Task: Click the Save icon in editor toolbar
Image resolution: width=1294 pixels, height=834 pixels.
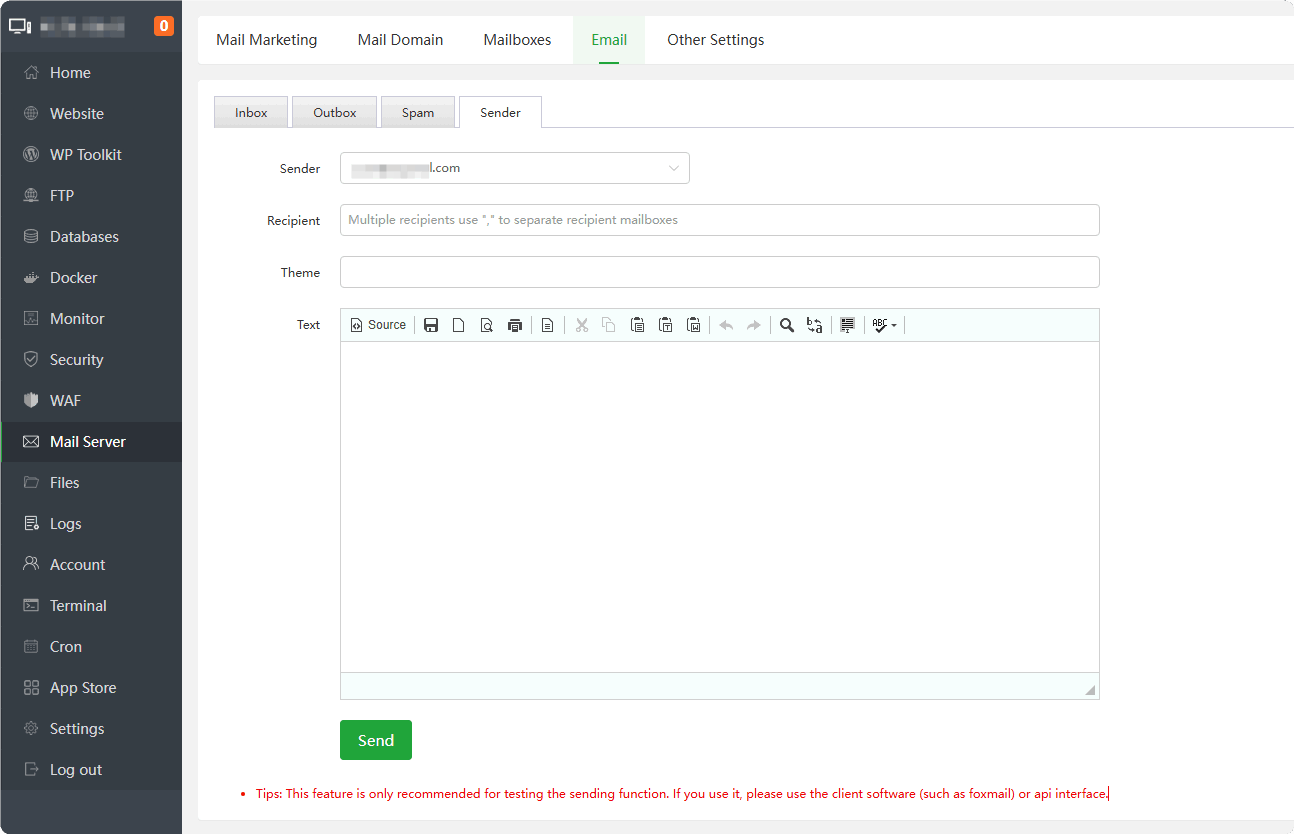Action: click(431, 325)
